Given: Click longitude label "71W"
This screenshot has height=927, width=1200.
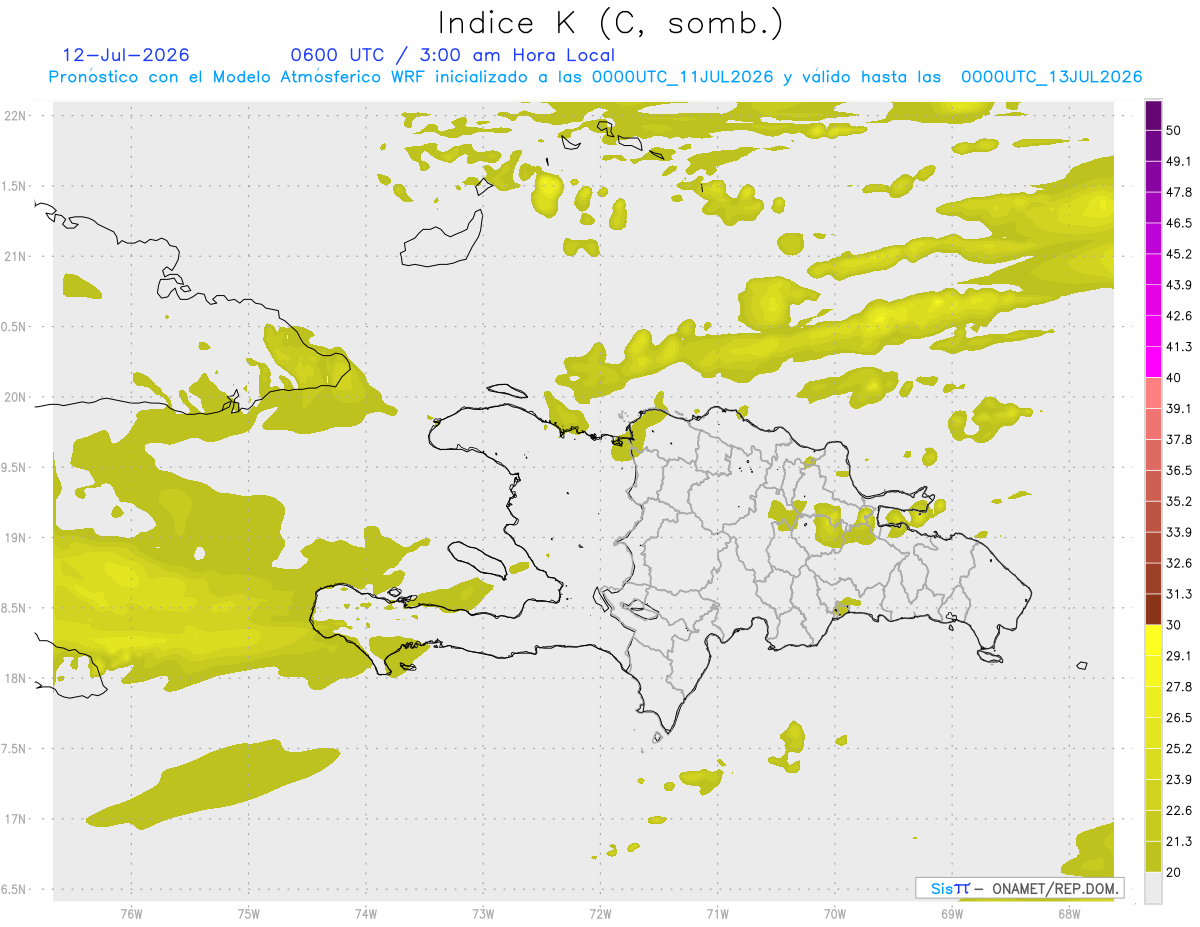Looking at the screenshot, I should [x=717, y=913].
